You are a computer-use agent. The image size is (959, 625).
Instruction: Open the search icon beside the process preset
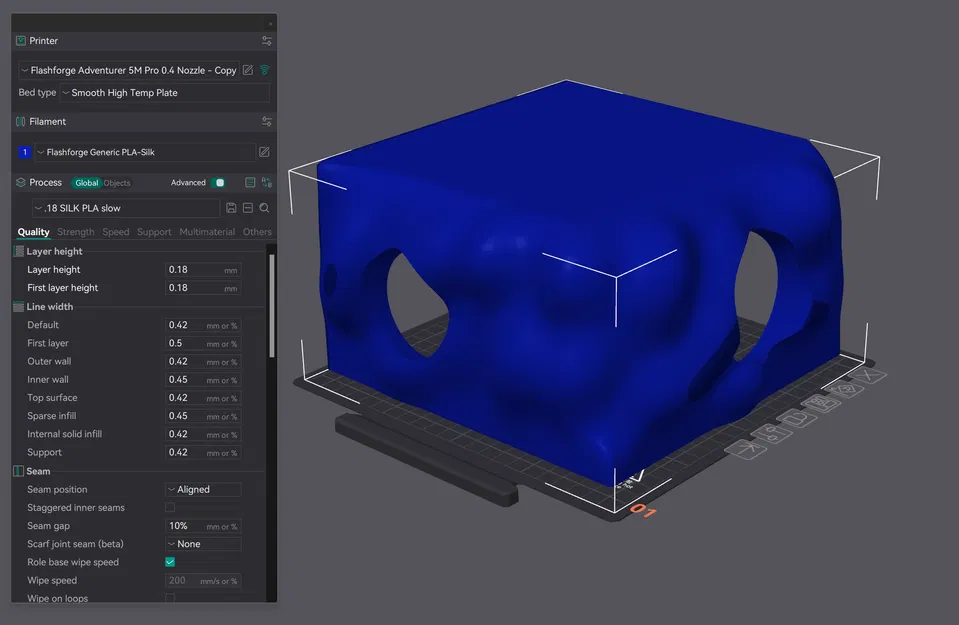264,207
